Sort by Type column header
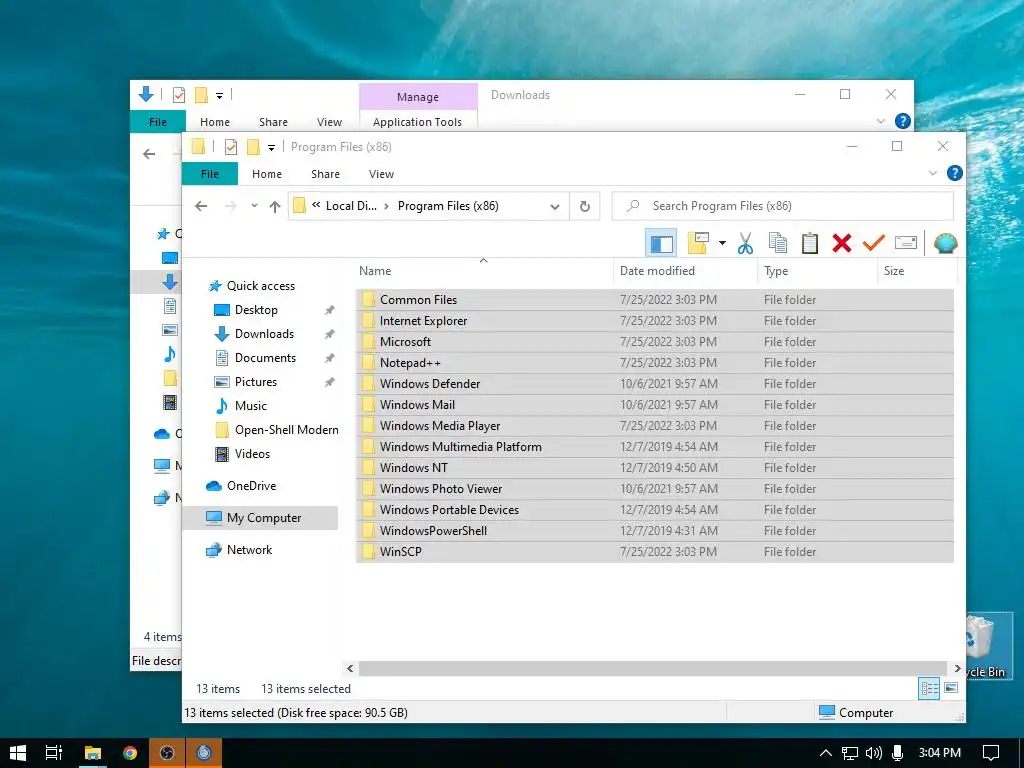 (x=817, y=271)
